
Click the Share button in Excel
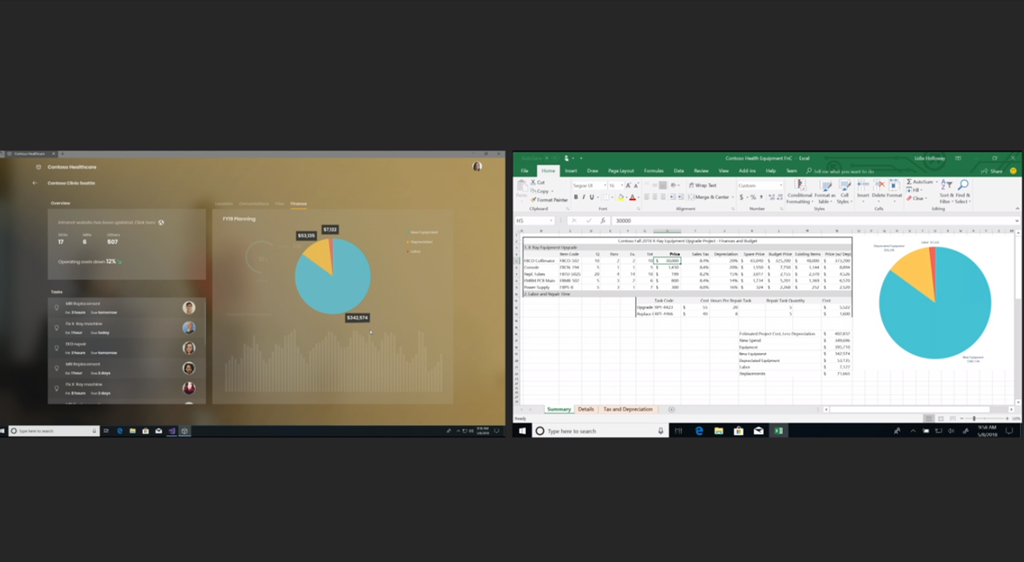tap(992, 171)
